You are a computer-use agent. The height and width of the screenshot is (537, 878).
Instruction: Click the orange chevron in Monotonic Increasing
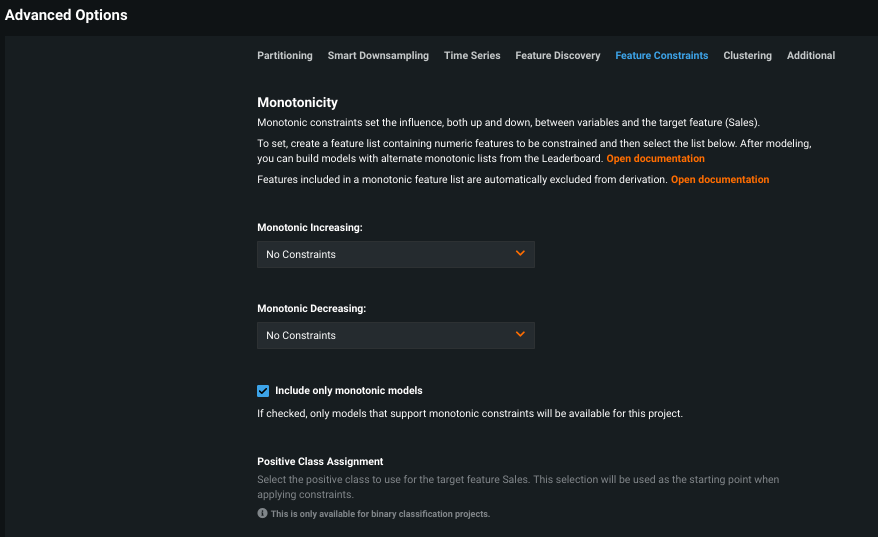click(520, 254)
